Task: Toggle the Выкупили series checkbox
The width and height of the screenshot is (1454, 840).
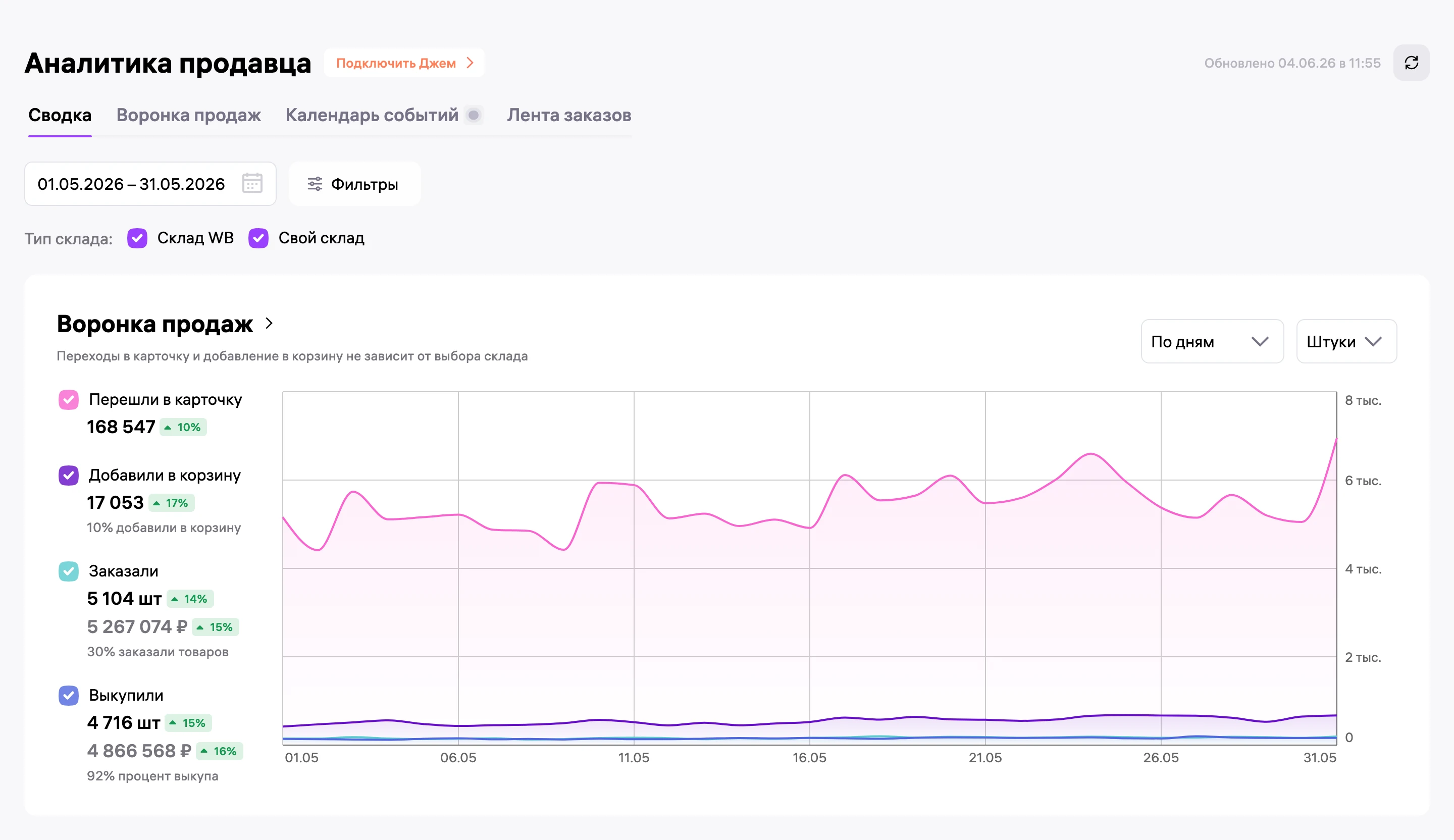Action: point(69,695)
